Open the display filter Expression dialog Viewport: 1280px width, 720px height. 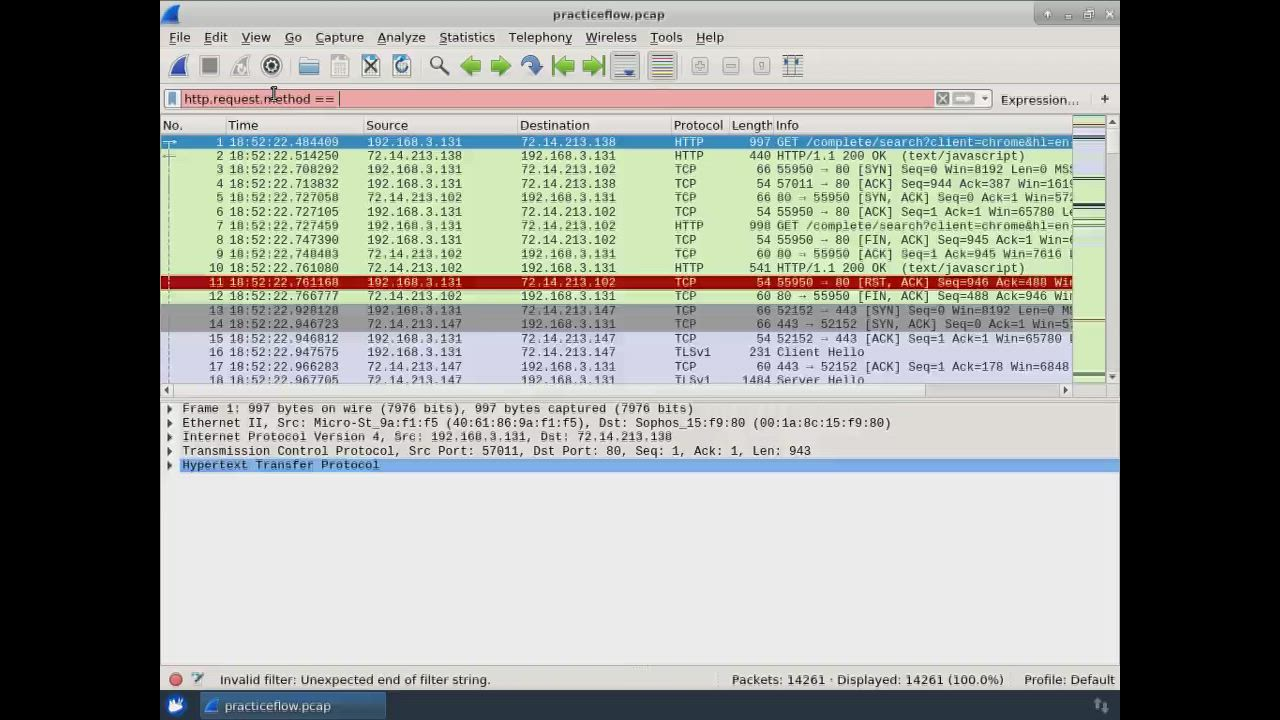1039,100
